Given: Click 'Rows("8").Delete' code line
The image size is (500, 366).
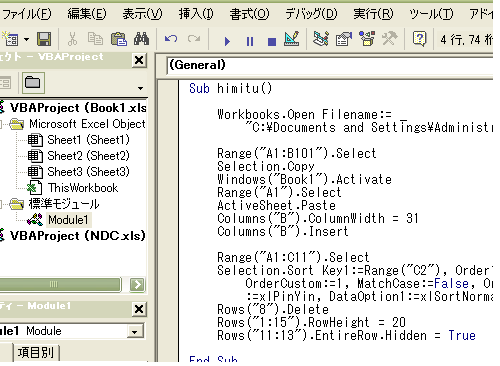Looking at the screenshot, I should click(273, 310).
